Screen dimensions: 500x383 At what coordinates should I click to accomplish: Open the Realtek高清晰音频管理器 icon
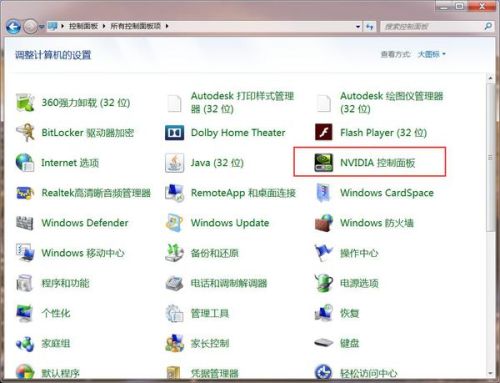click(x=25, y=193)
